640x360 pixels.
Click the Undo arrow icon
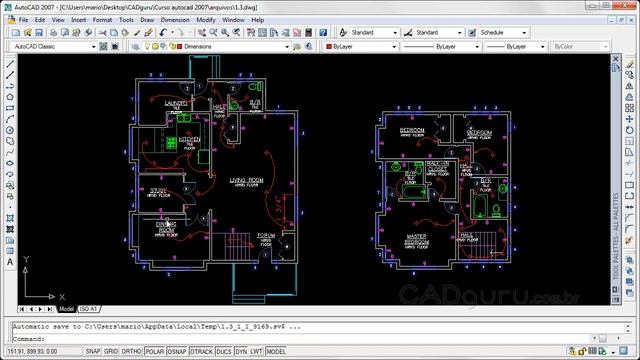pos(163,33)
